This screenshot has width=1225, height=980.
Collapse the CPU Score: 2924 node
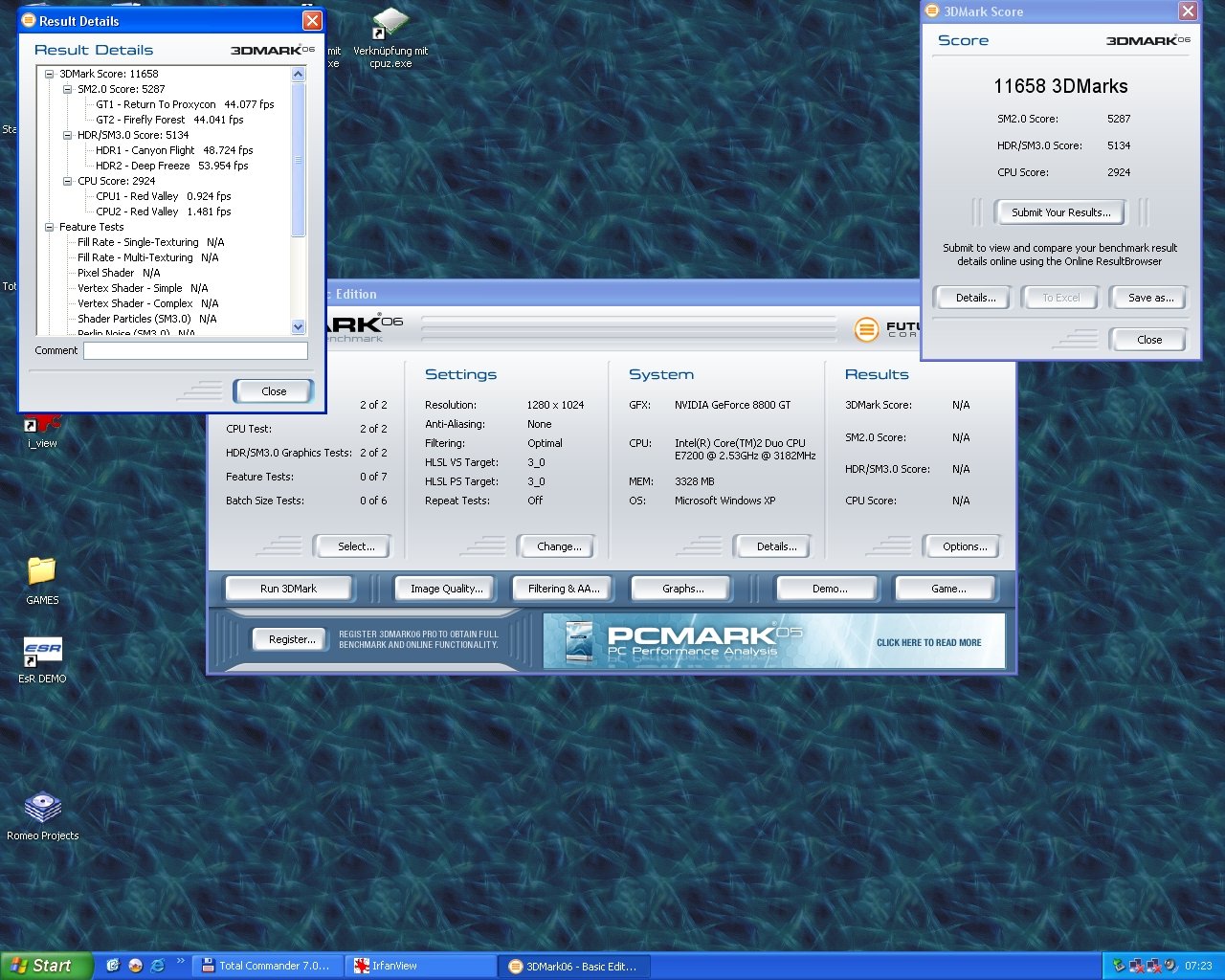point(68,181)
